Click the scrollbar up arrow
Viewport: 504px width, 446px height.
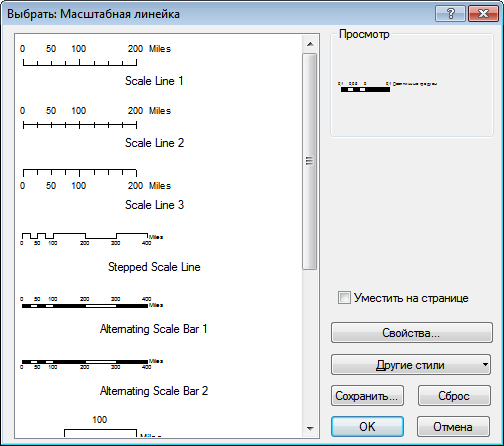310,44
